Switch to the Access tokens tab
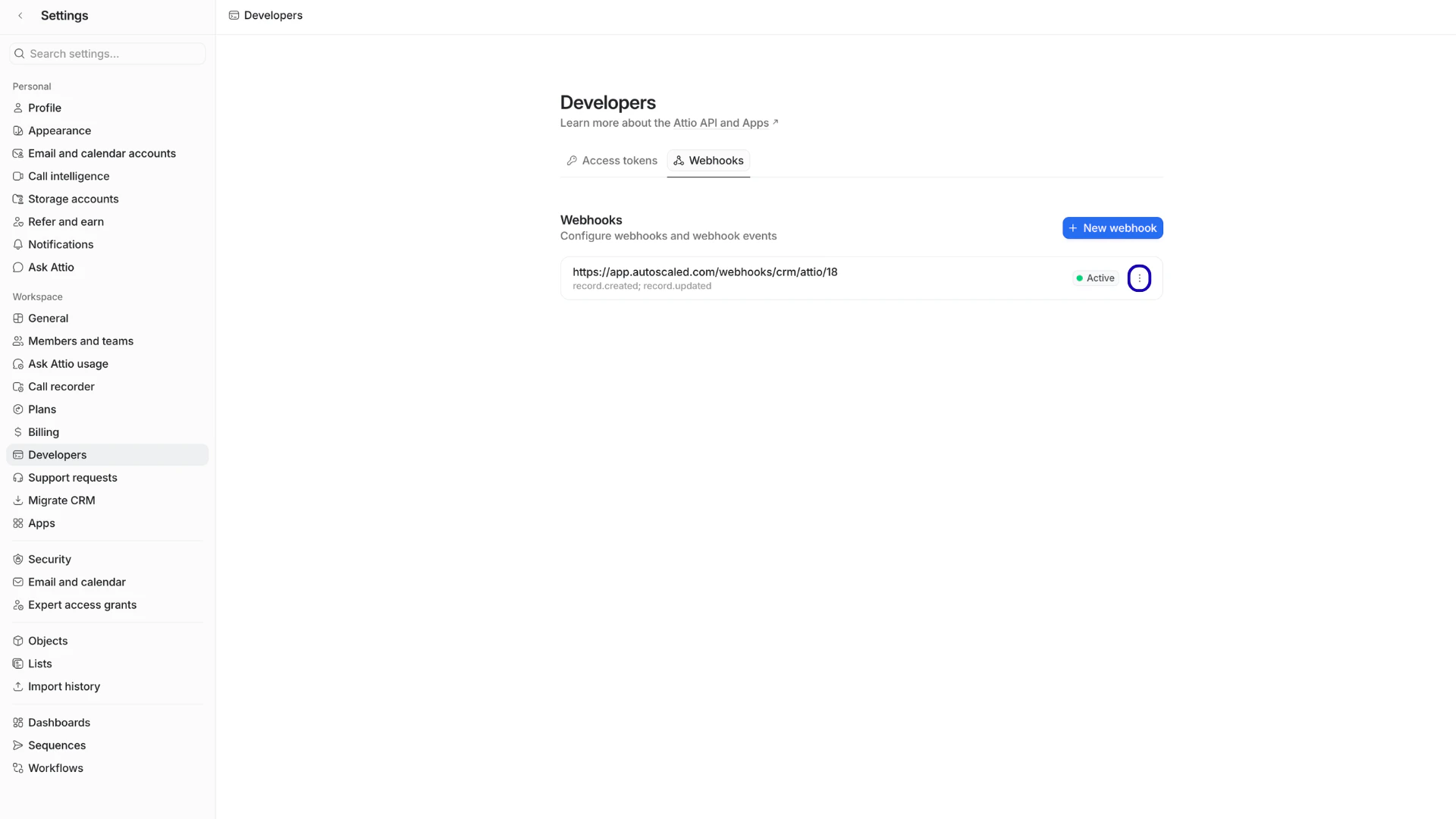This screenshot has height=819, width=1456. click(611, 161)
